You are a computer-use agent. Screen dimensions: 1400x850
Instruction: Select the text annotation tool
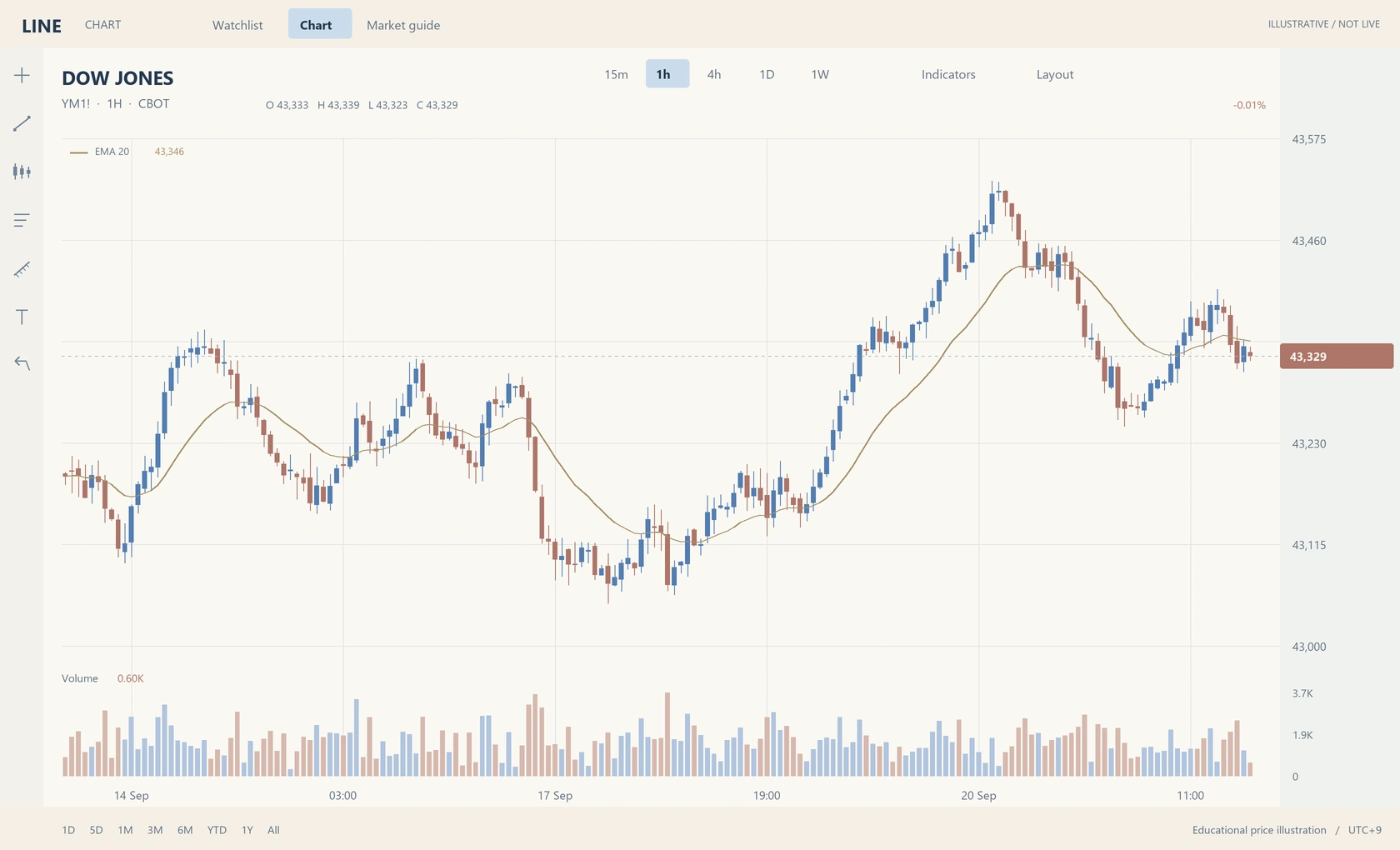[x=22, y=317]
